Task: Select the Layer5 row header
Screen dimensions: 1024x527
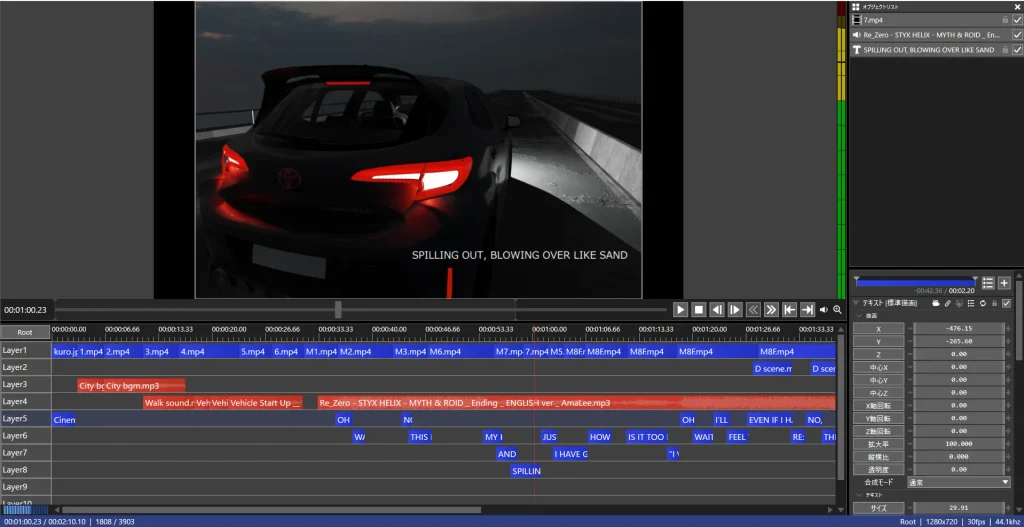Action: [25, 419]
